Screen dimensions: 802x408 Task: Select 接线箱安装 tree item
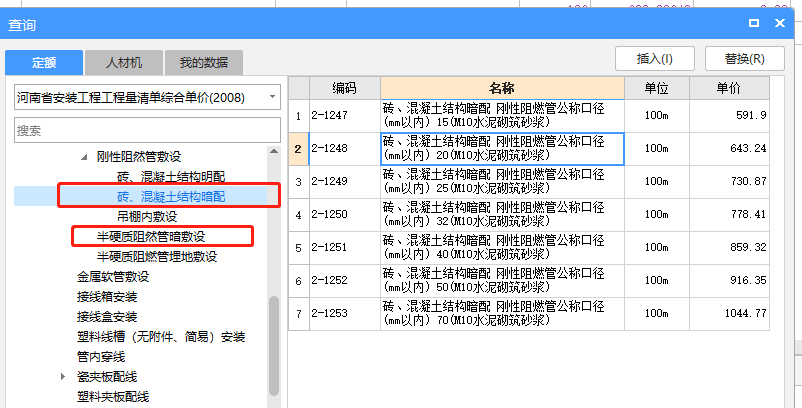pos(107,297)
